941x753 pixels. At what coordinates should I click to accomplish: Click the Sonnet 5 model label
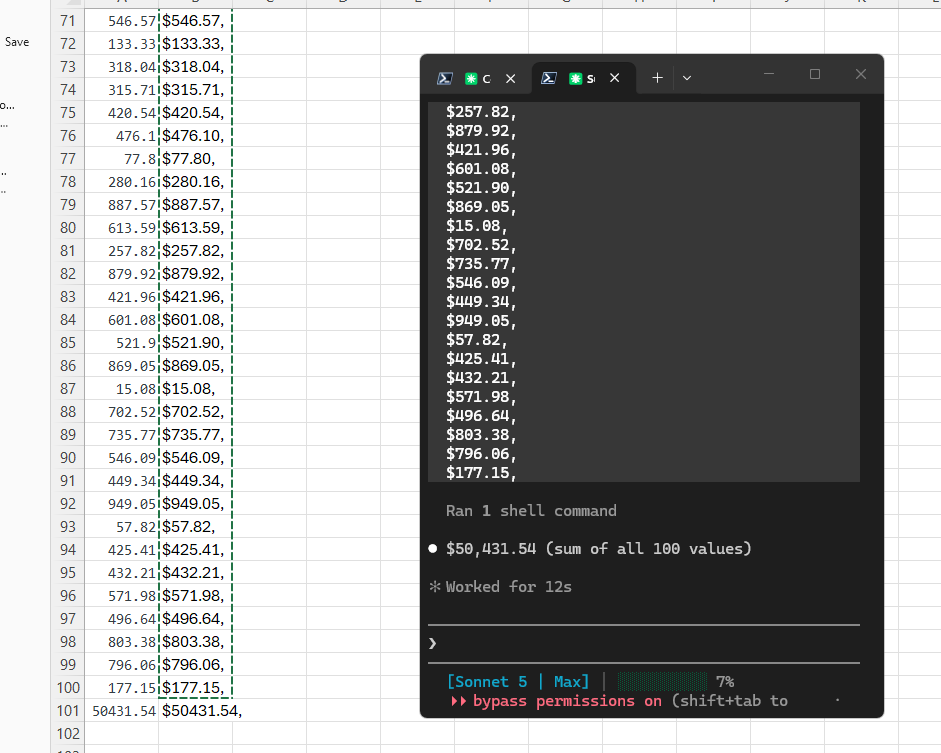(491, 682)
